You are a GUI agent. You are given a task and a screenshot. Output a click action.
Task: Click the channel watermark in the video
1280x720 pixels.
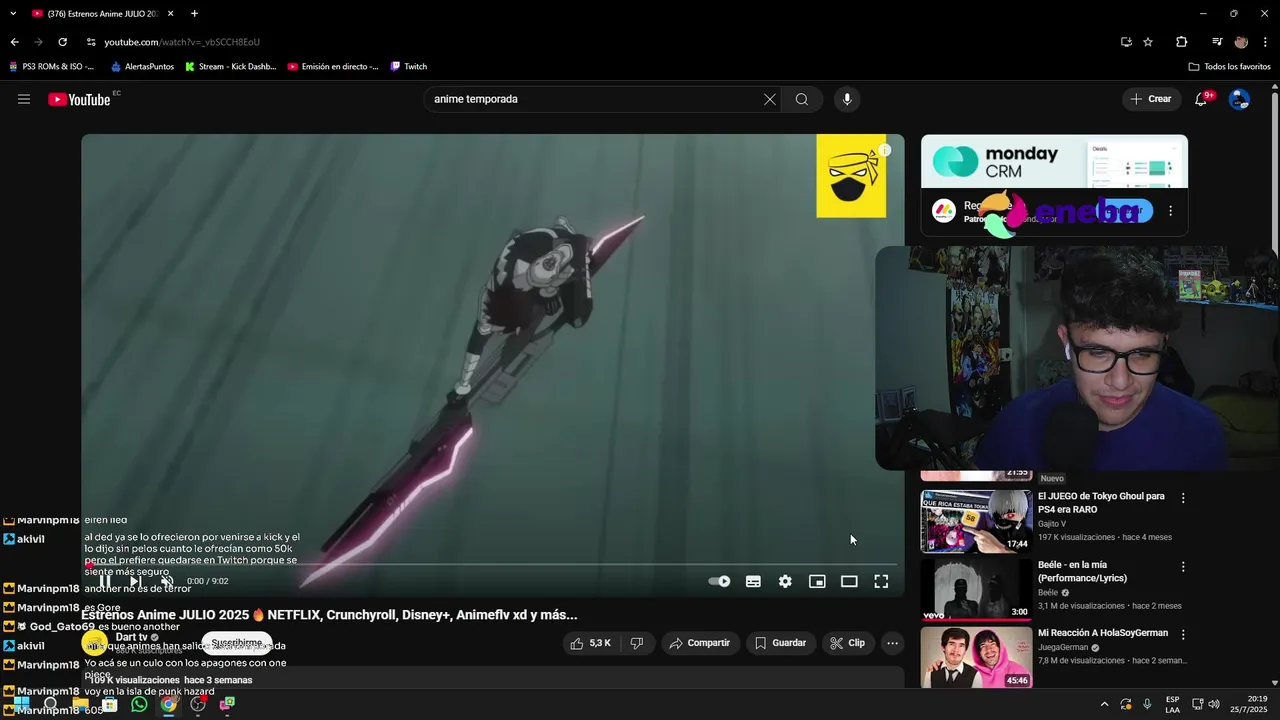tap(851, 176)
